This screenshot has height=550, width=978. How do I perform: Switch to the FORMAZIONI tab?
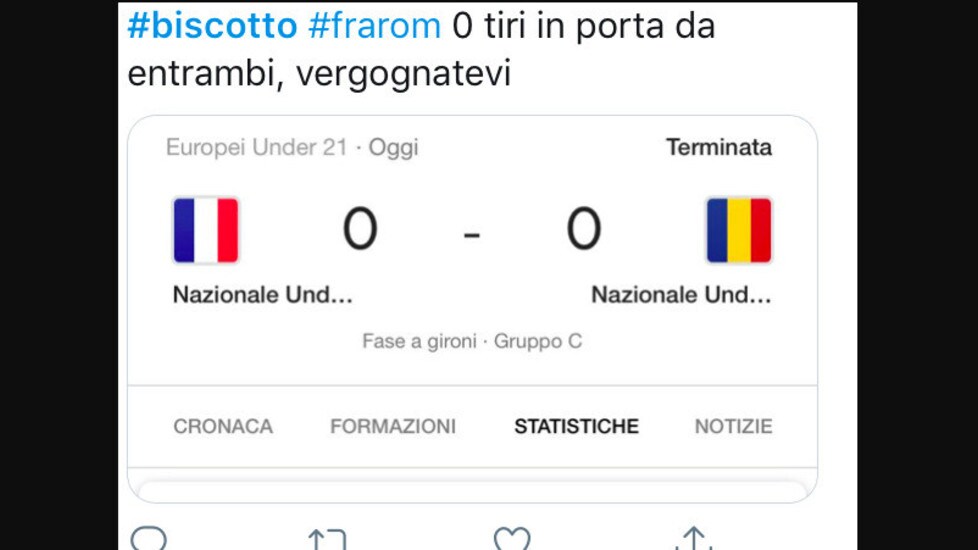393,426
